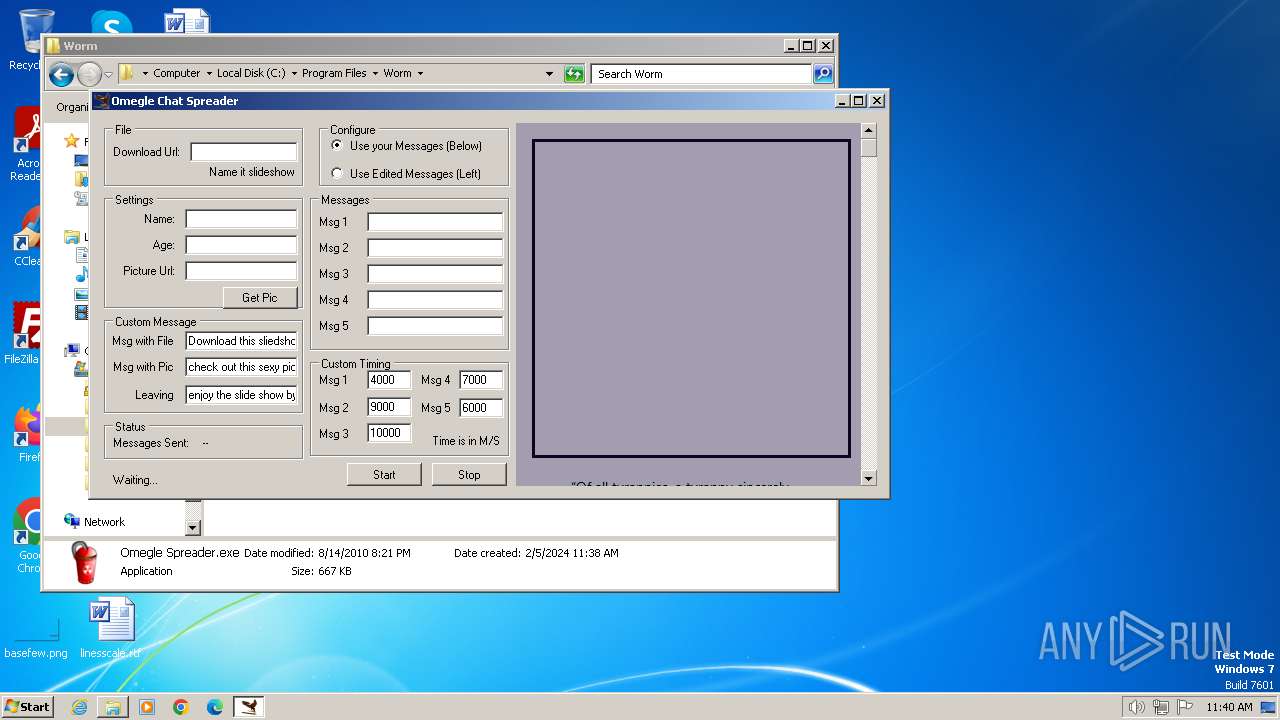
Task: Click the Get Pic button
Action: point(260,297)
